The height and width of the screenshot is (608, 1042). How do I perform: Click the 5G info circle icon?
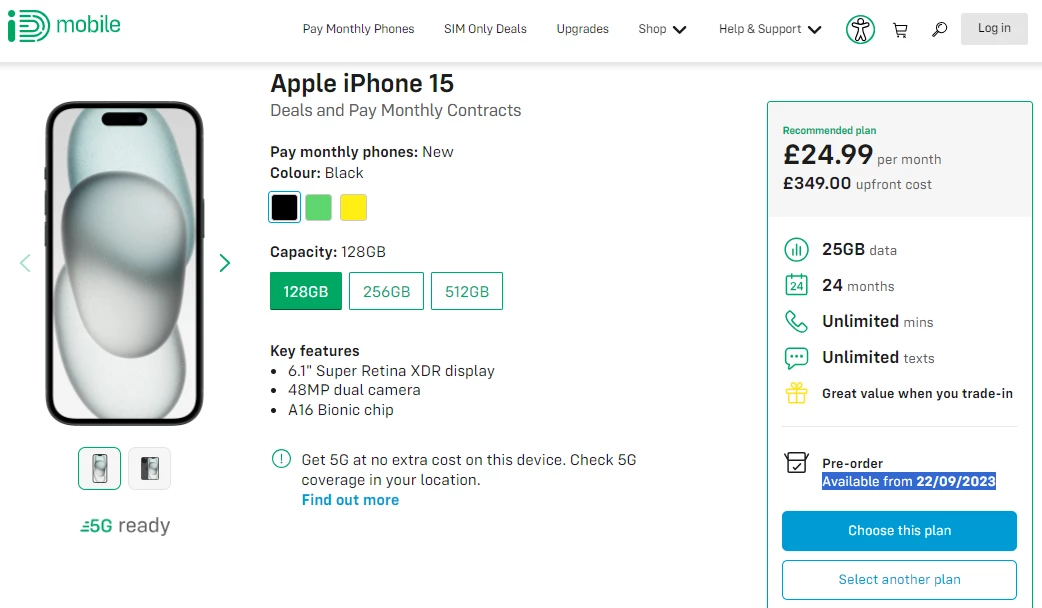click(281, 460)
